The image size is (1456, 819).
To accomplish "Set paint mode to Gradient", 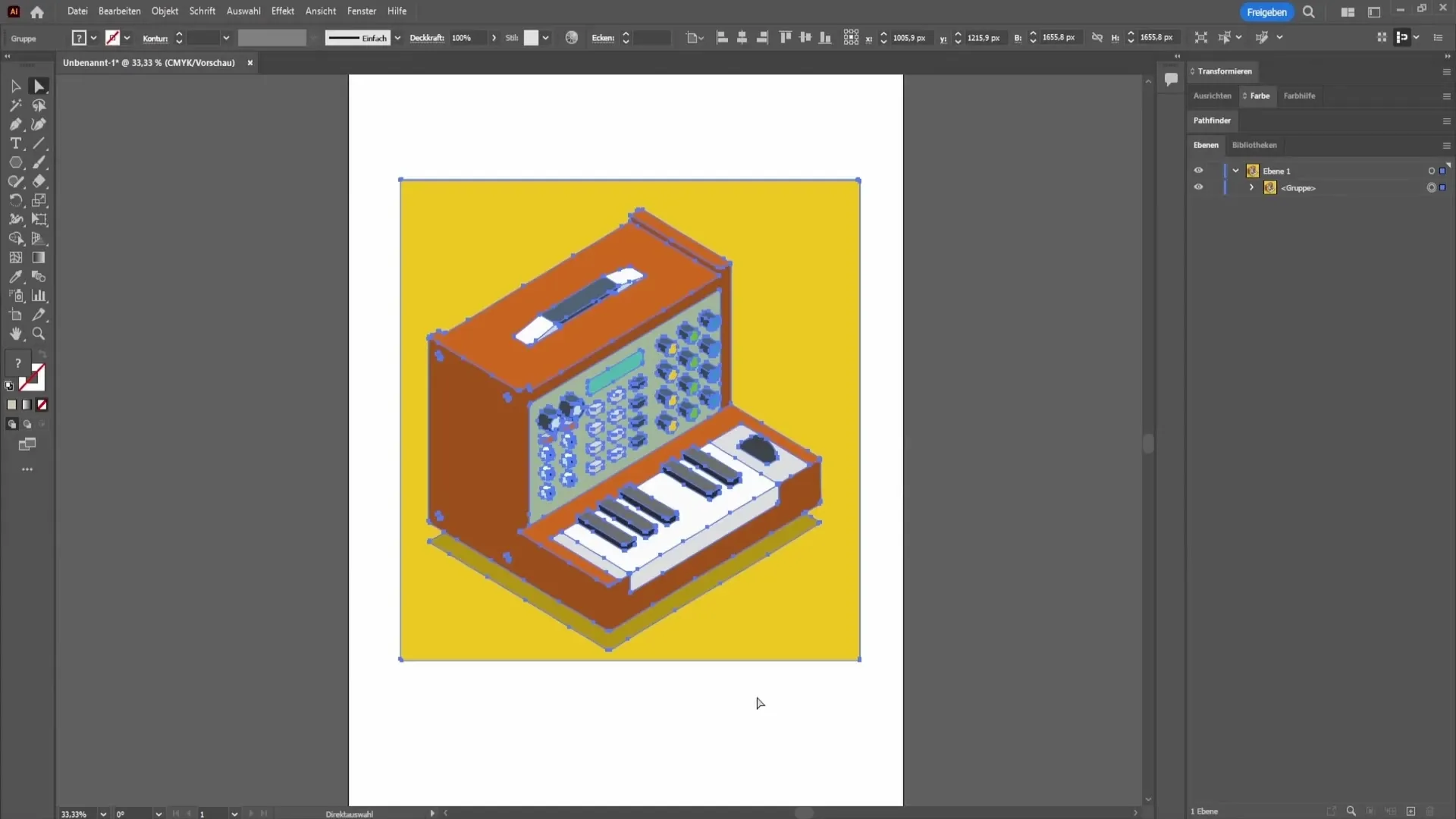I will pyautogui.click(x=27, y=405).
